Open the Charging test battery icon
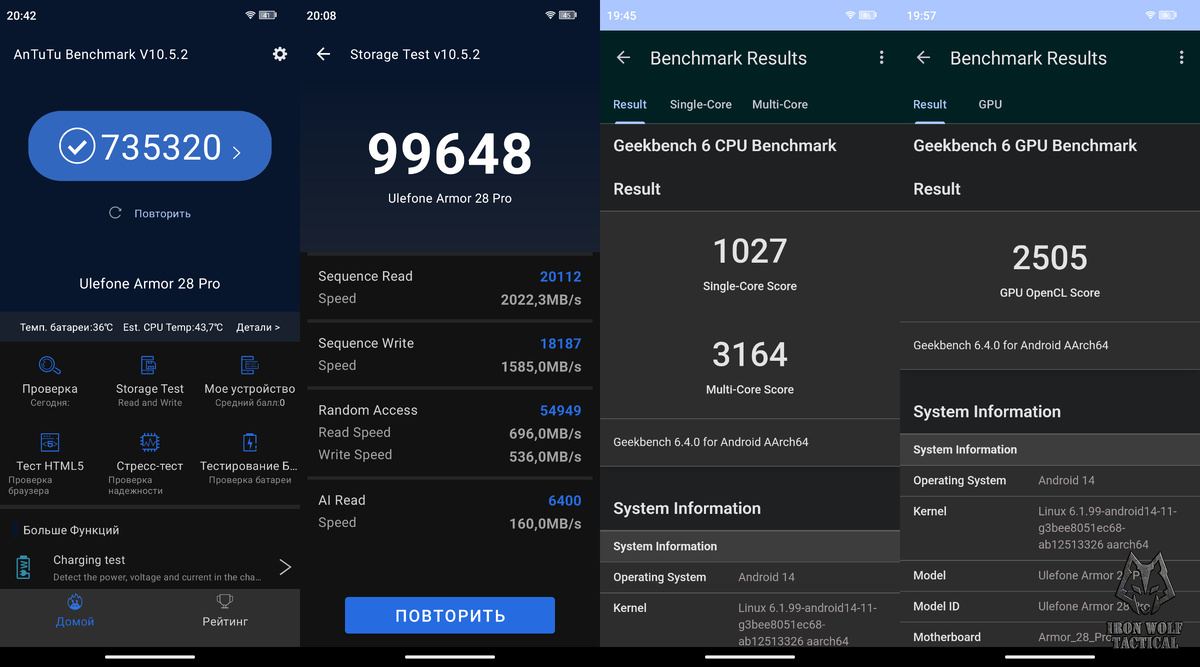 (x=24, y=568)
